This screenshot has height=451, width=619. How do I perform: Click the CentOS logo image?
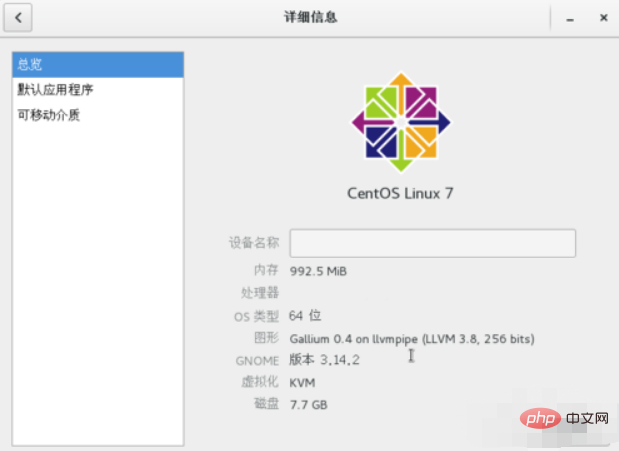click(x=400, y=121)
